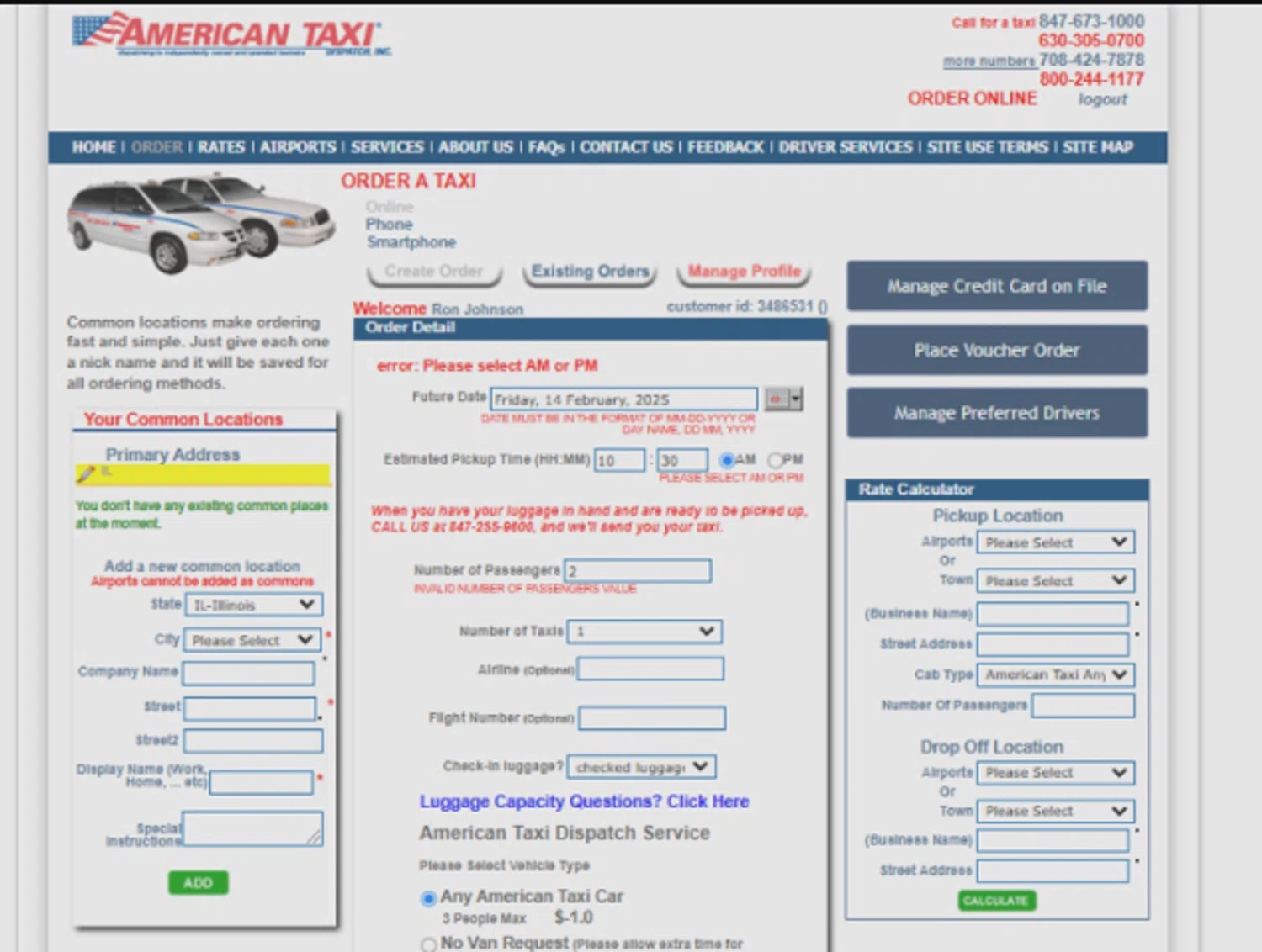Open Drop Off Location Airports dropdown
The height and width of the screenshot is (952, 1262).
(x=1055, y=772)
